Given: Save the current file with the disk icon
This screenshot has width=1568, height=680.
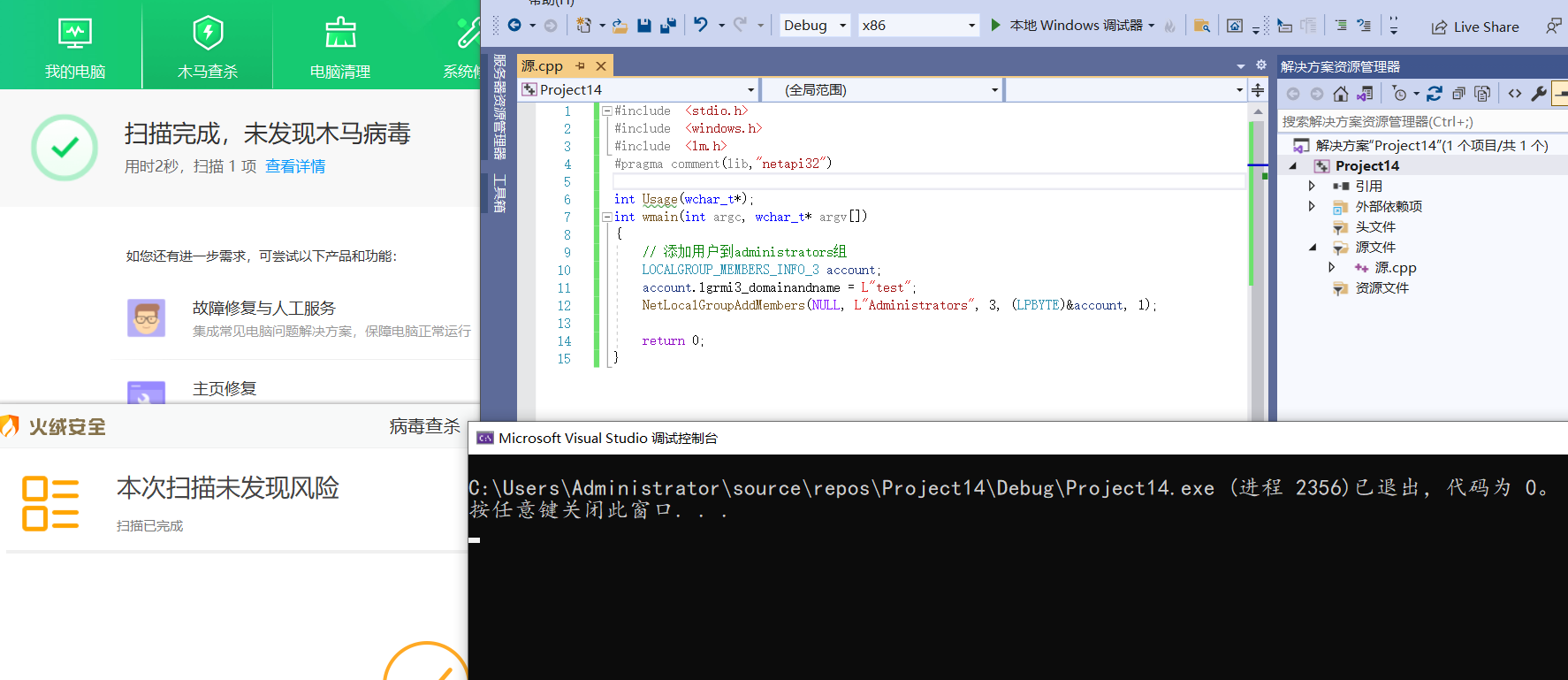Looking at the screenshot, I should tap(644, 26).
